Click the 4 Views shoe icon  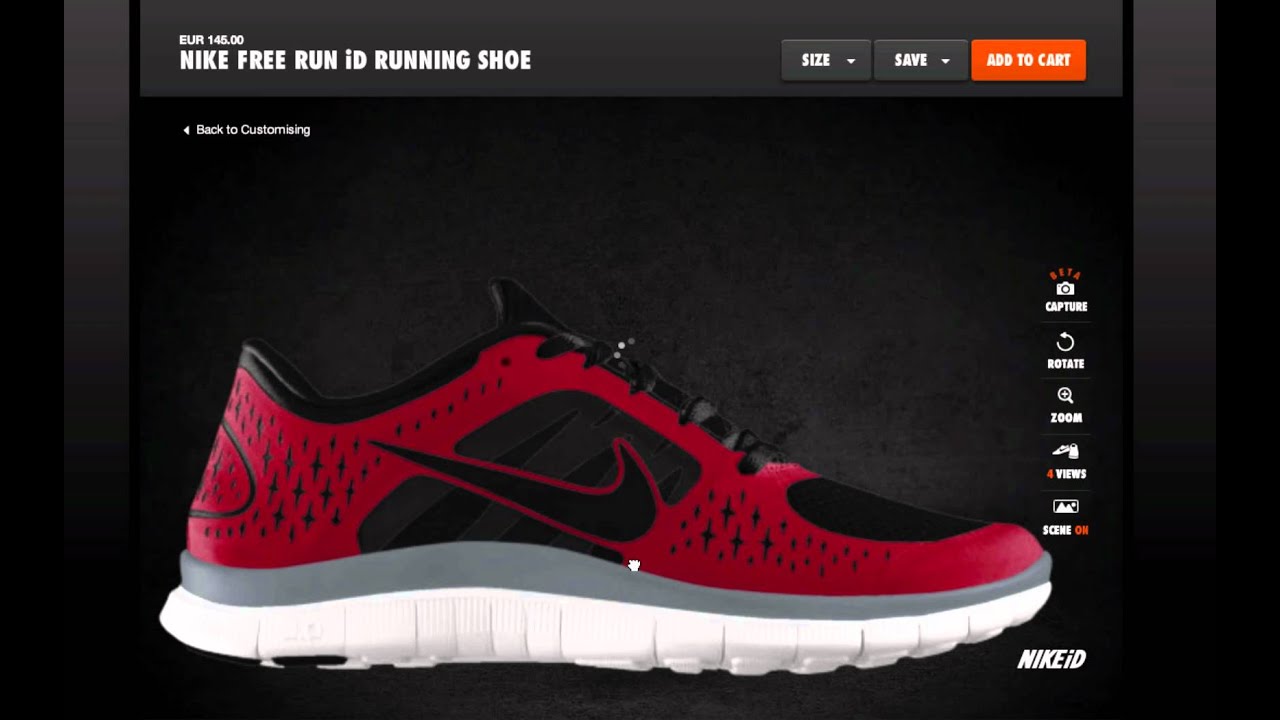[x=1065, y=451]
